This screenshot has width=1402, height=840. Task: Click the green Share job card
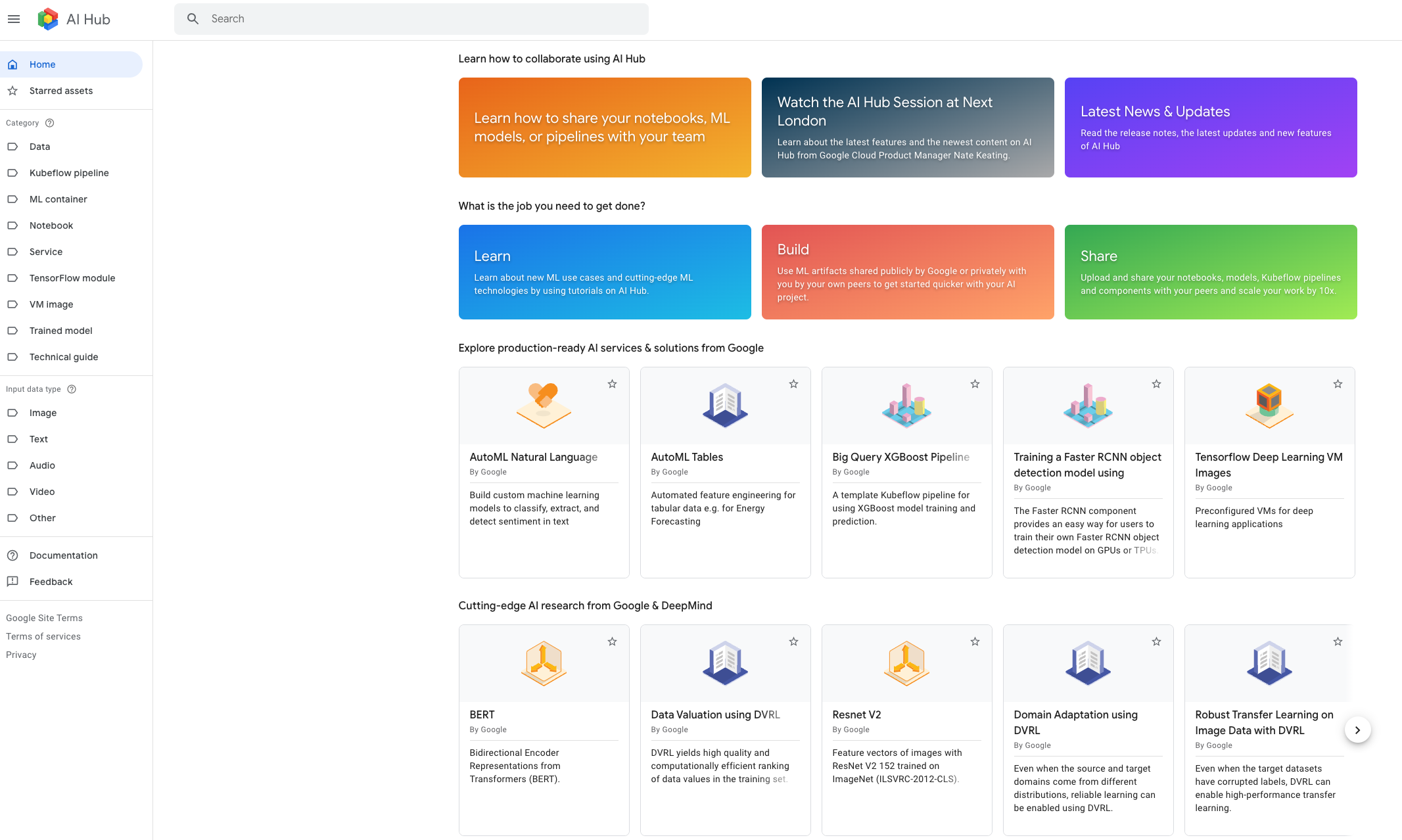pos(1210,272)
